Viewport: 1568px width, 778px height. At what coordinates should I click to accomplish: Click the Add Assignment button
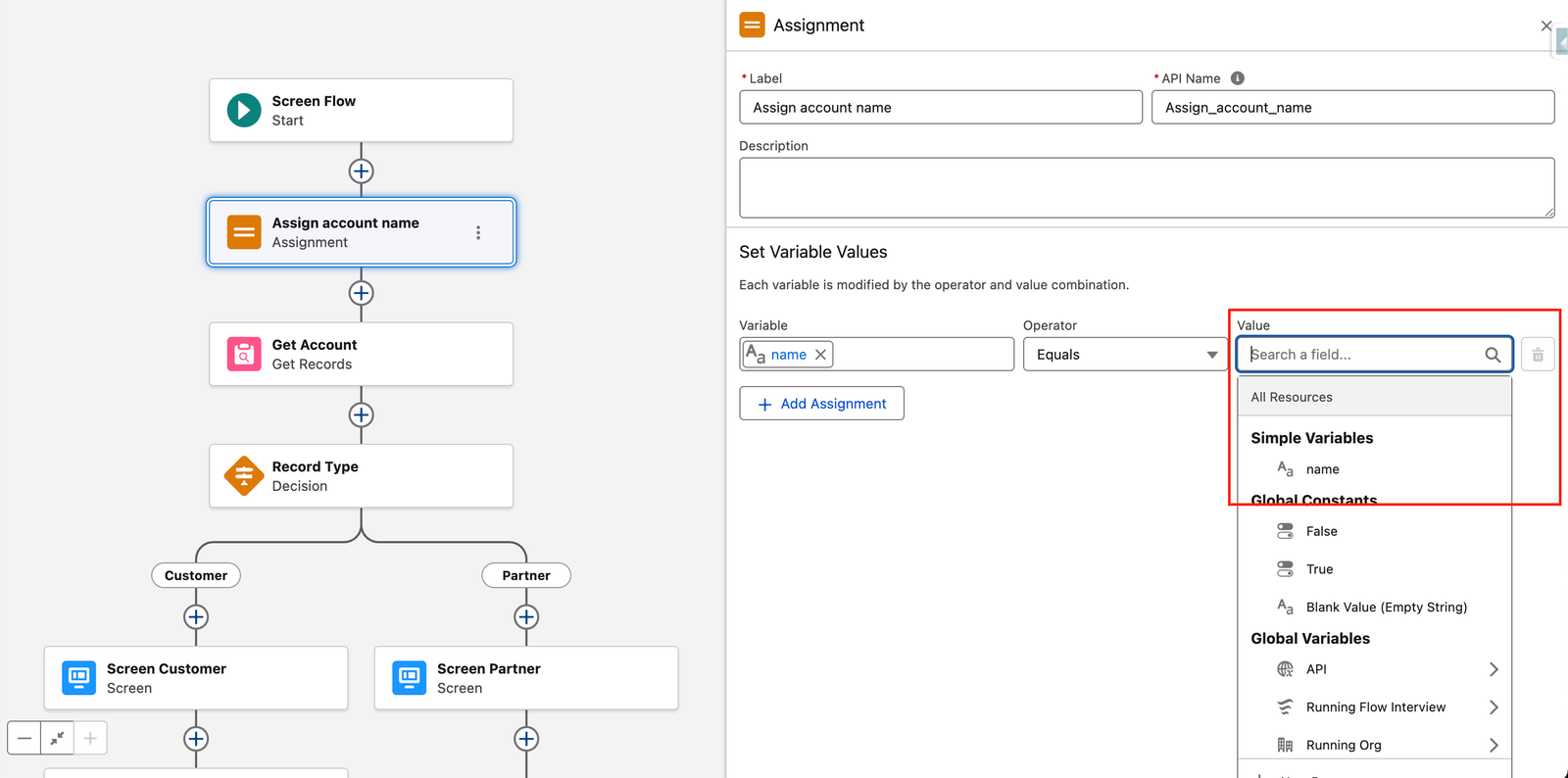pos(821,404)
